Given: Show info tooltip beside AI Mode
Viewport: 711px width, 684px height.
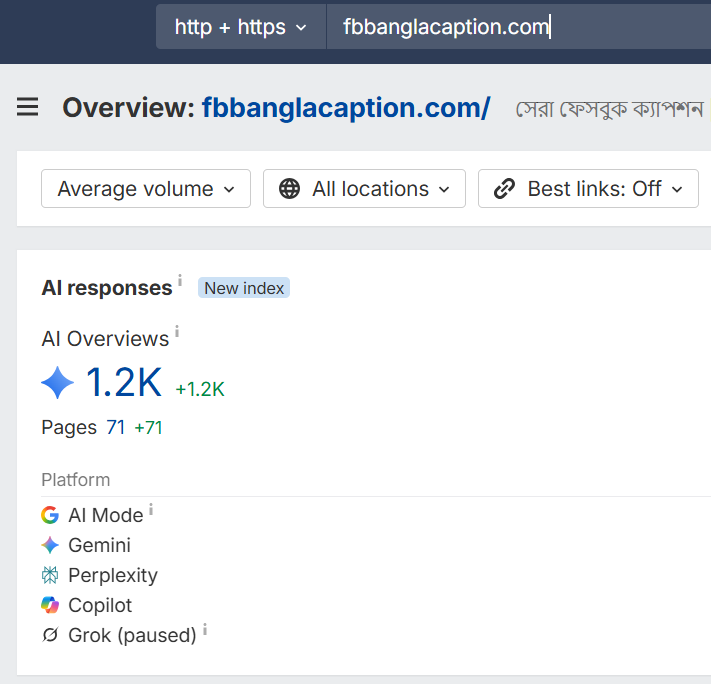Looking at the screenshot, I should pos(151,510).
